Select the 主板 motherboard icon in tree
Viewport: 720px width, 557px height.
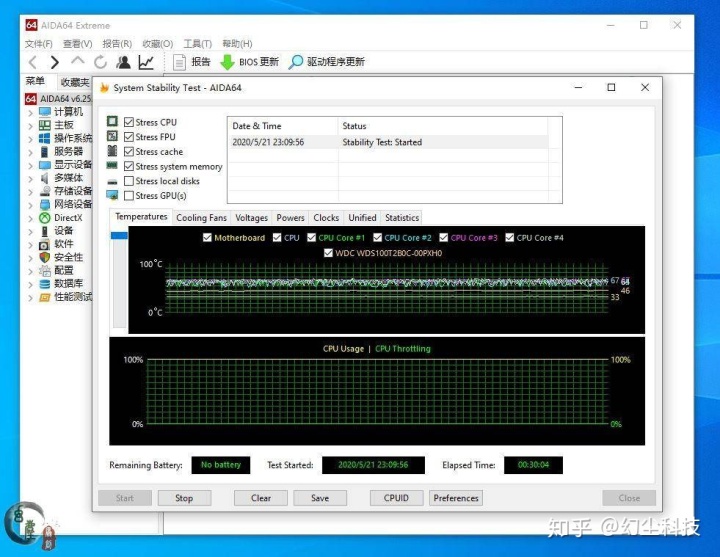click(x=45, y=125)
